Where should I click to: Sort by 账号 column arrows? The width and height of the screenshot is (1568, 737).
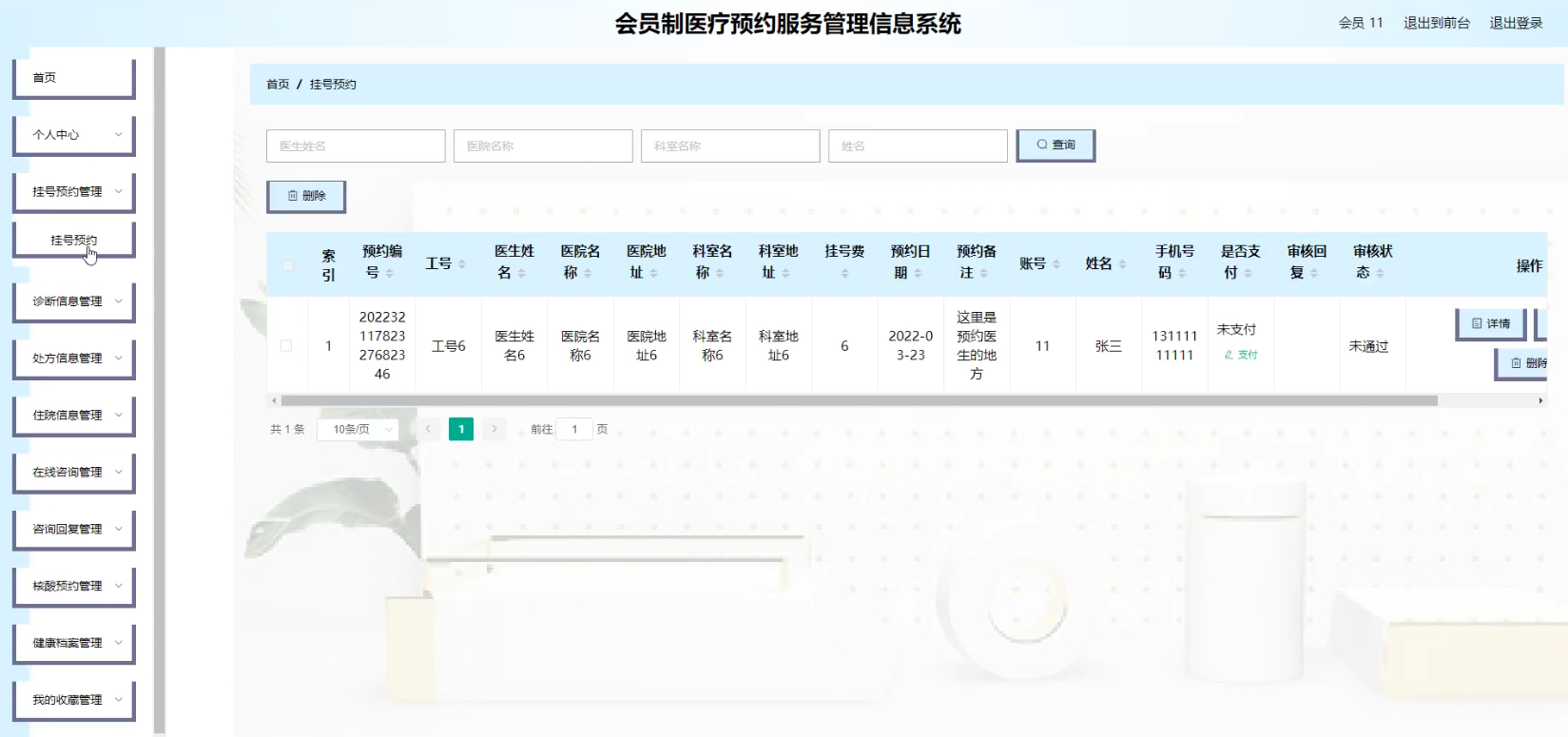tap(1056, 263)
